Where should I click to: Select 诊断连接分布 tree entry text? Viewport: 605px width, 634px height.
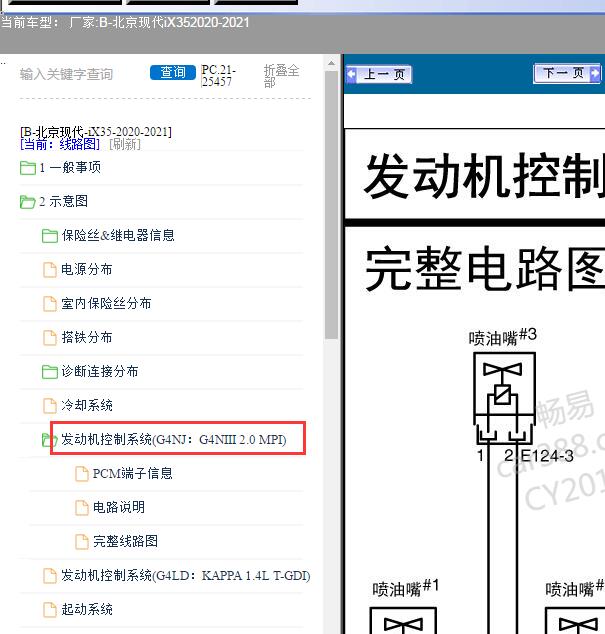[x=100, y=371]
